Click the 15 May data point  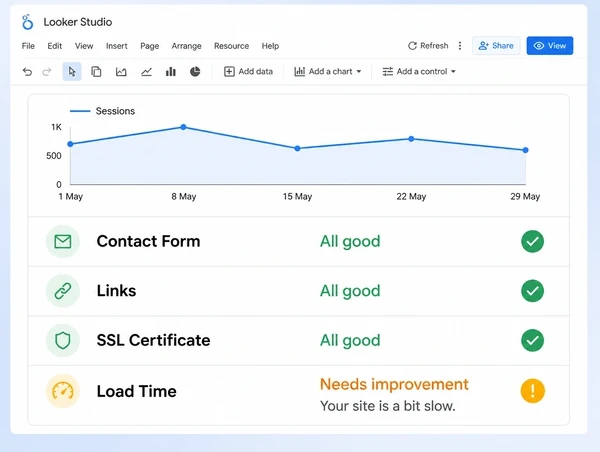297,148
